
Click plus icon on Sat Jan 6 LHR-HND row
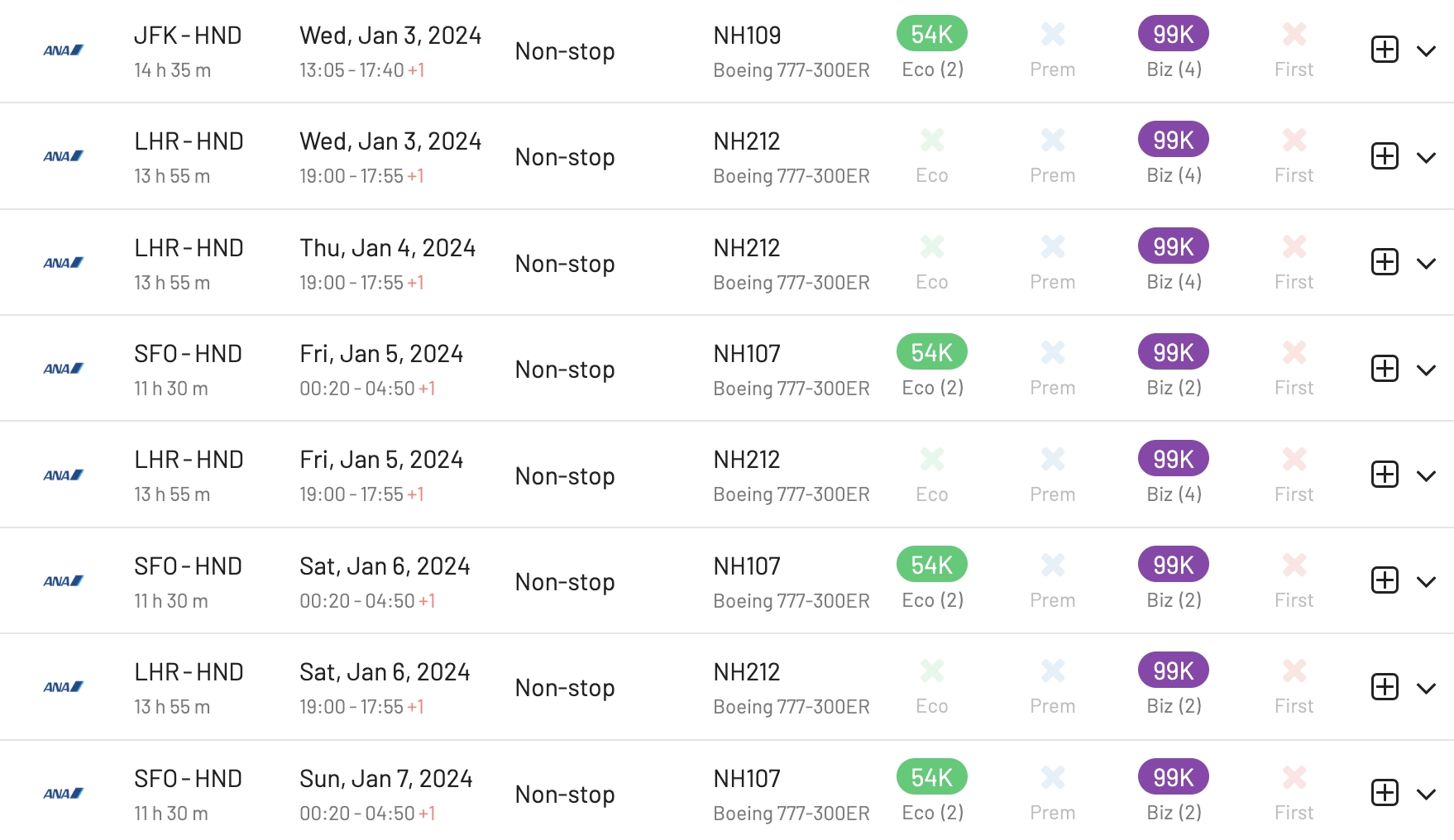tap(1385, 687)
